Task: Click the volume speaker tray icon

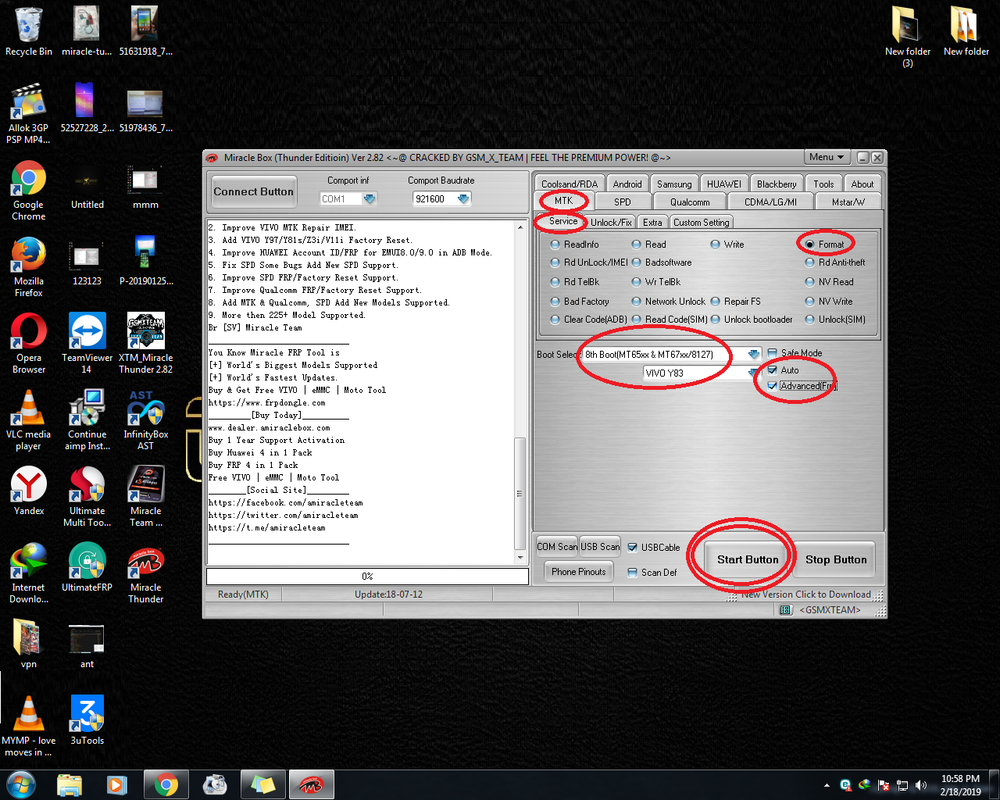Action: tap(920, 785)
